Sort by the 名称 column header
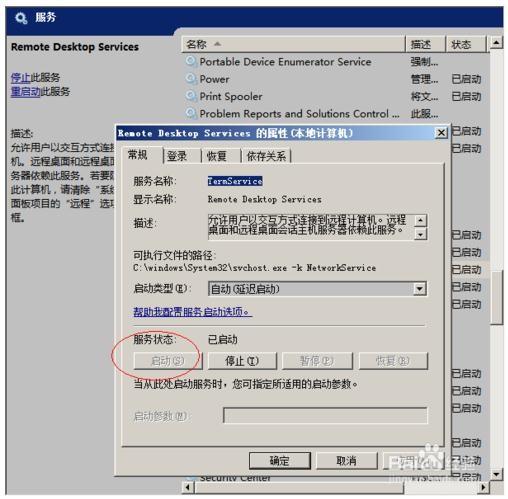The image size is (508, 499). (x=293, y=44)
